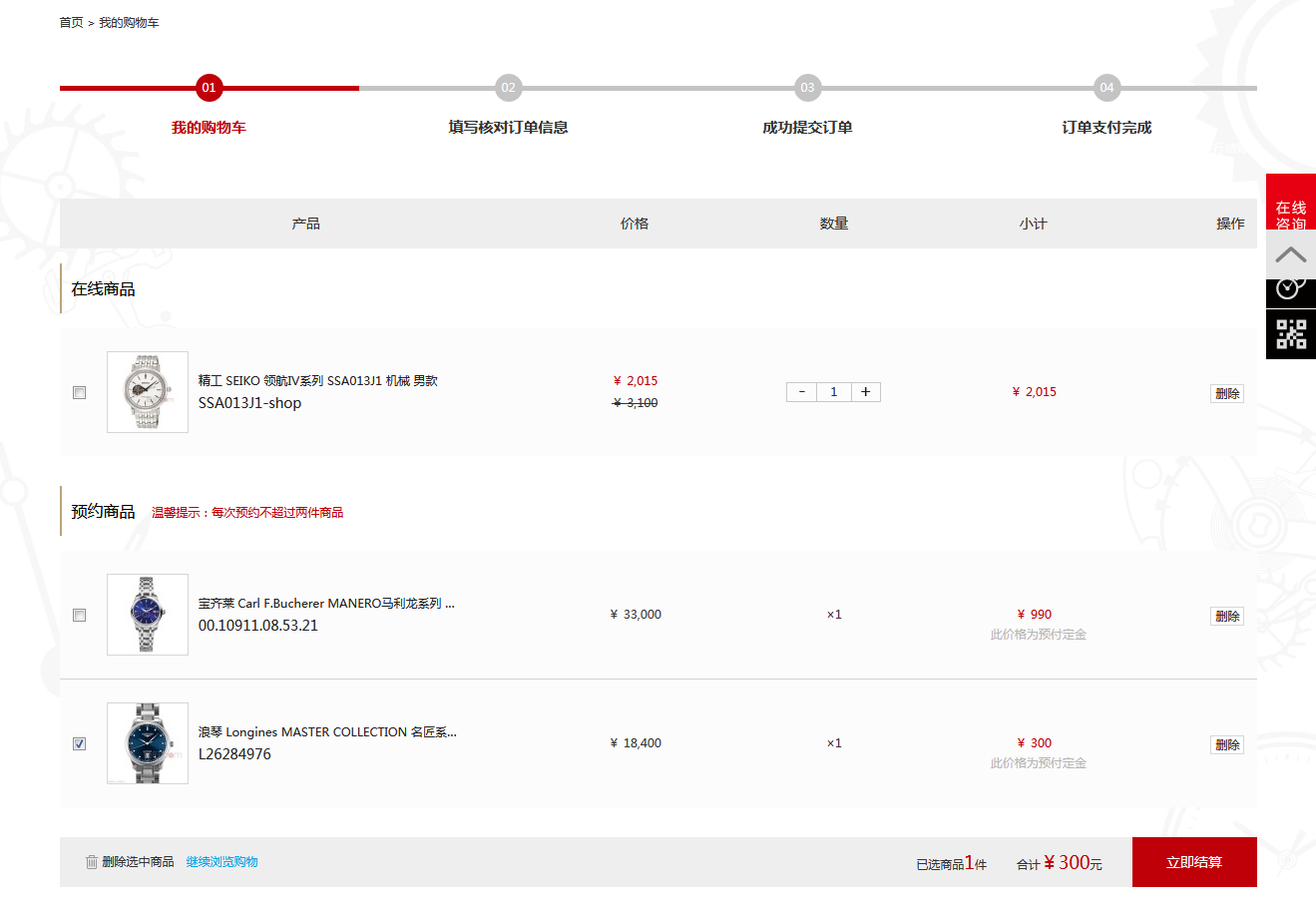Open the Longines blue dial thumbnail
Screen dimensions: 1316x912
click(x=148, y=743)
